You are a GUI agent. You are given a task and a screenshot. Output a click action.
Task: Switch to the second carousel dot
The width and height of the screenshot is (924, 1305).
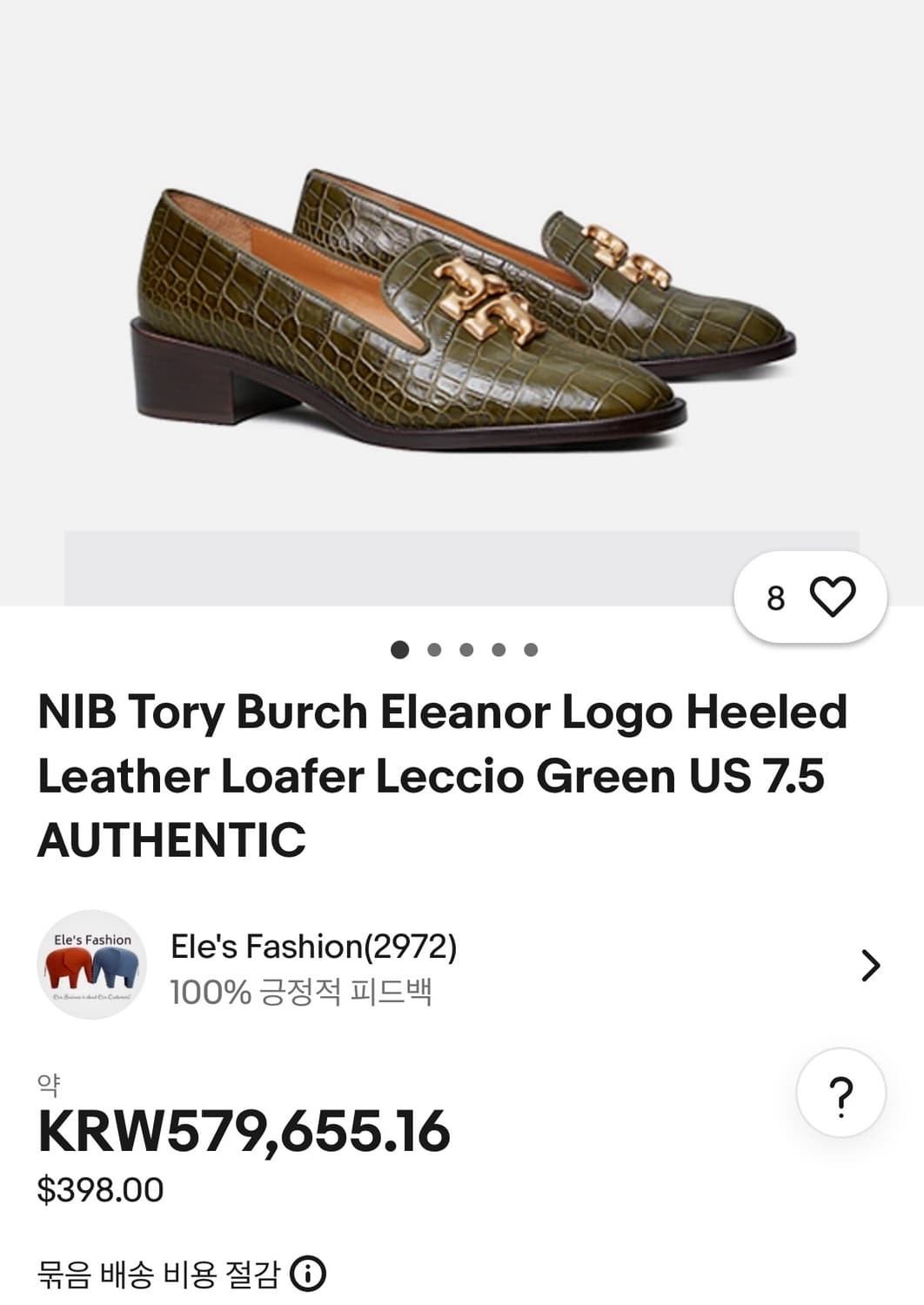[434, 650]
